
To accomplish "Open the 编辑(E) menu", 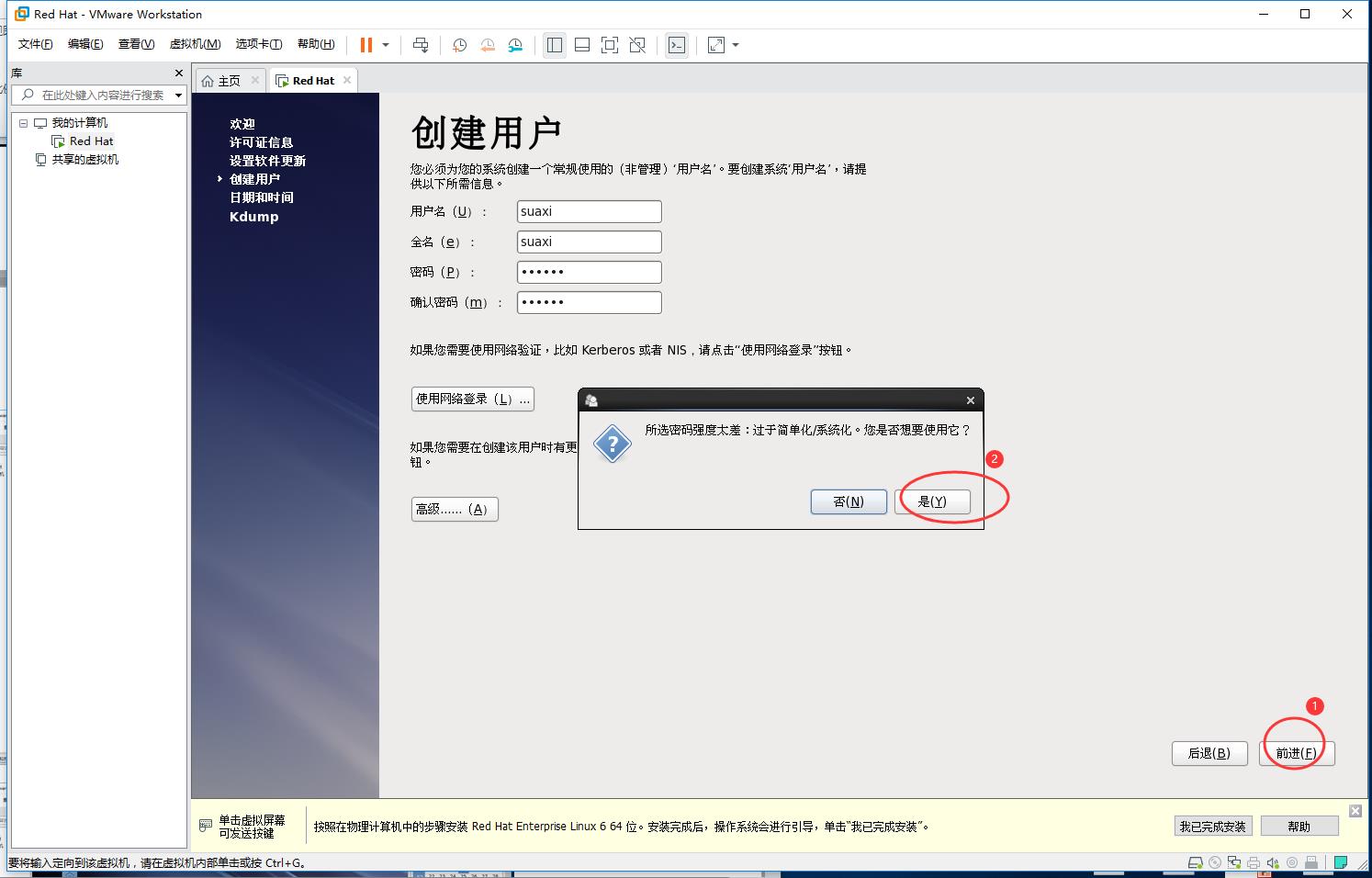I will (x=85, y=44).
